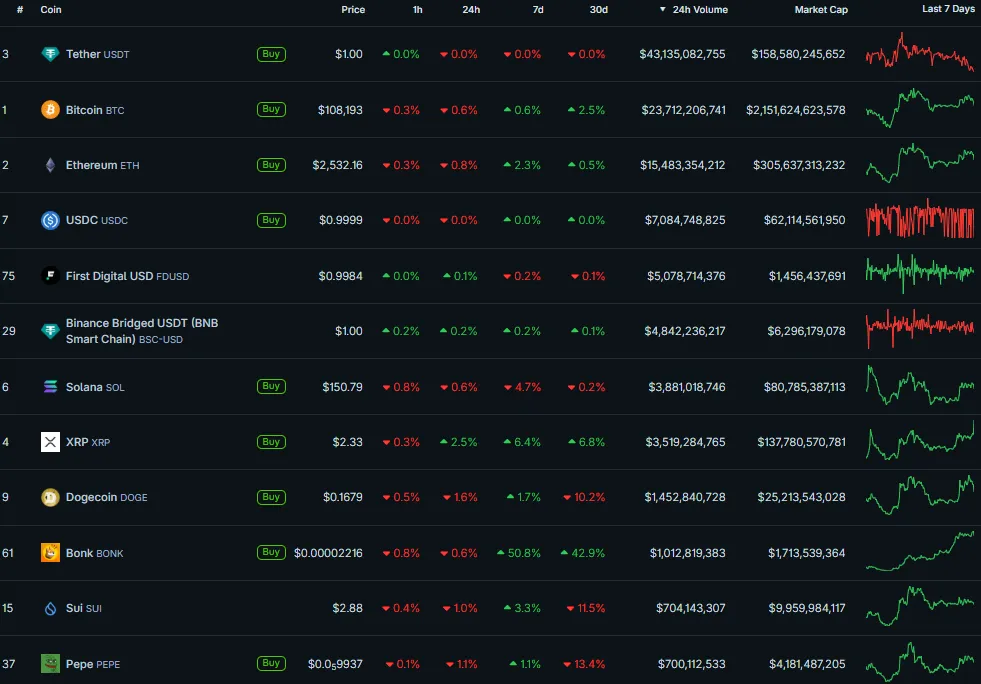This screenshot has height=684, width=981.
Task: Open Pepe 7-day sparkline chart
Action: [920, 662]
